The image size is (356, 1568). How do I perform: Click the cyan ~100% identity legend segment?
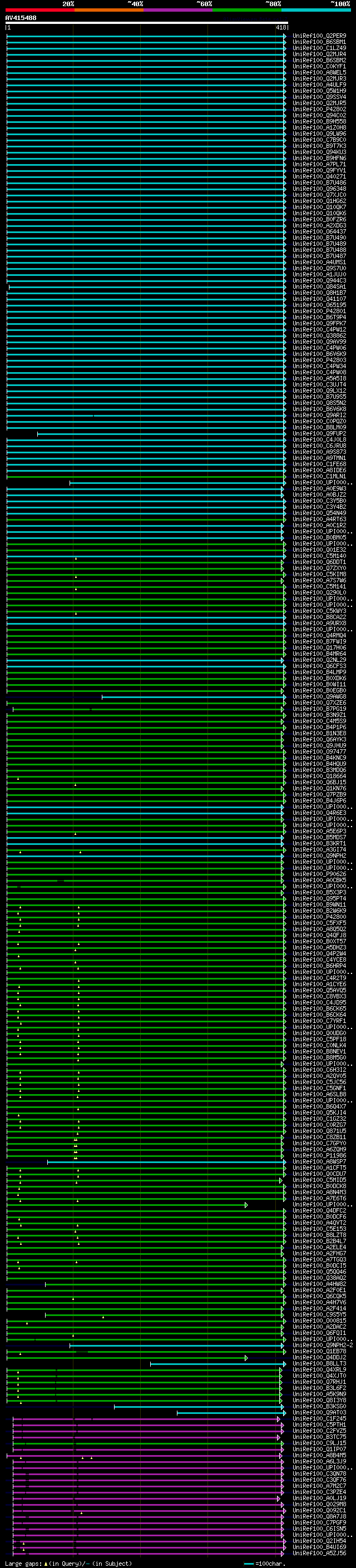(x=316, y=11)
